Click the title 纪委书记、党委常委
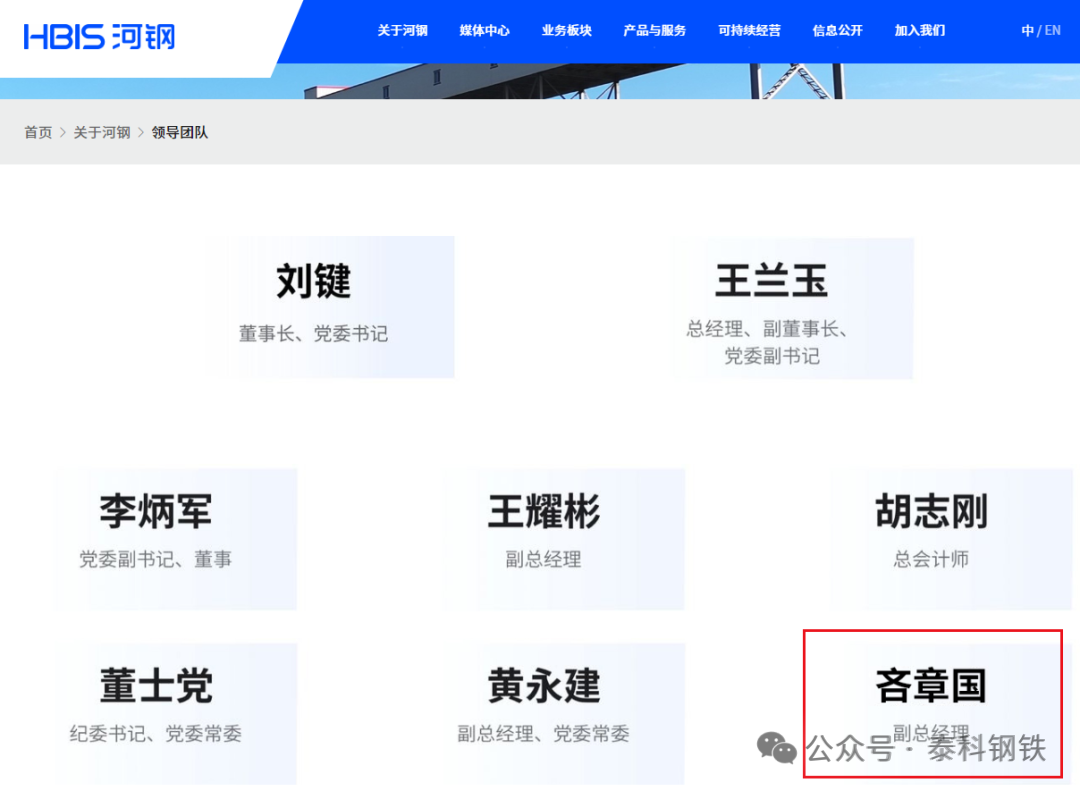This screenshot has height=791, width=1080. click(156, 734)
